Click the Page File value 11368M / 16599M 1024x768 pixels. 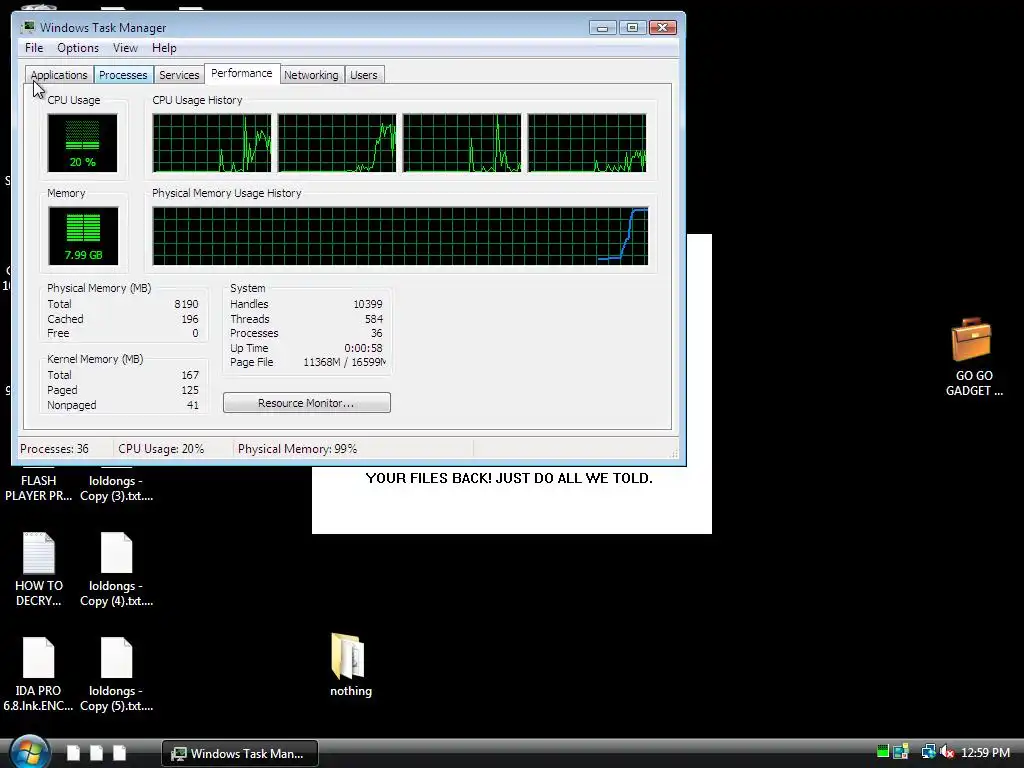tap(344, 362)
